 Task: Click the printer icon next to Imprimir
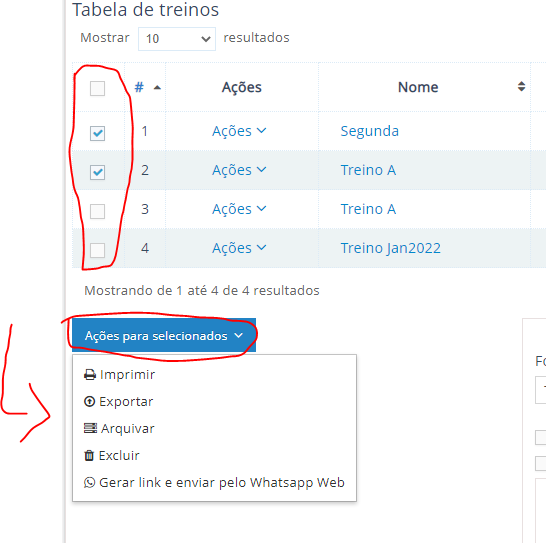tap(90, 375)
